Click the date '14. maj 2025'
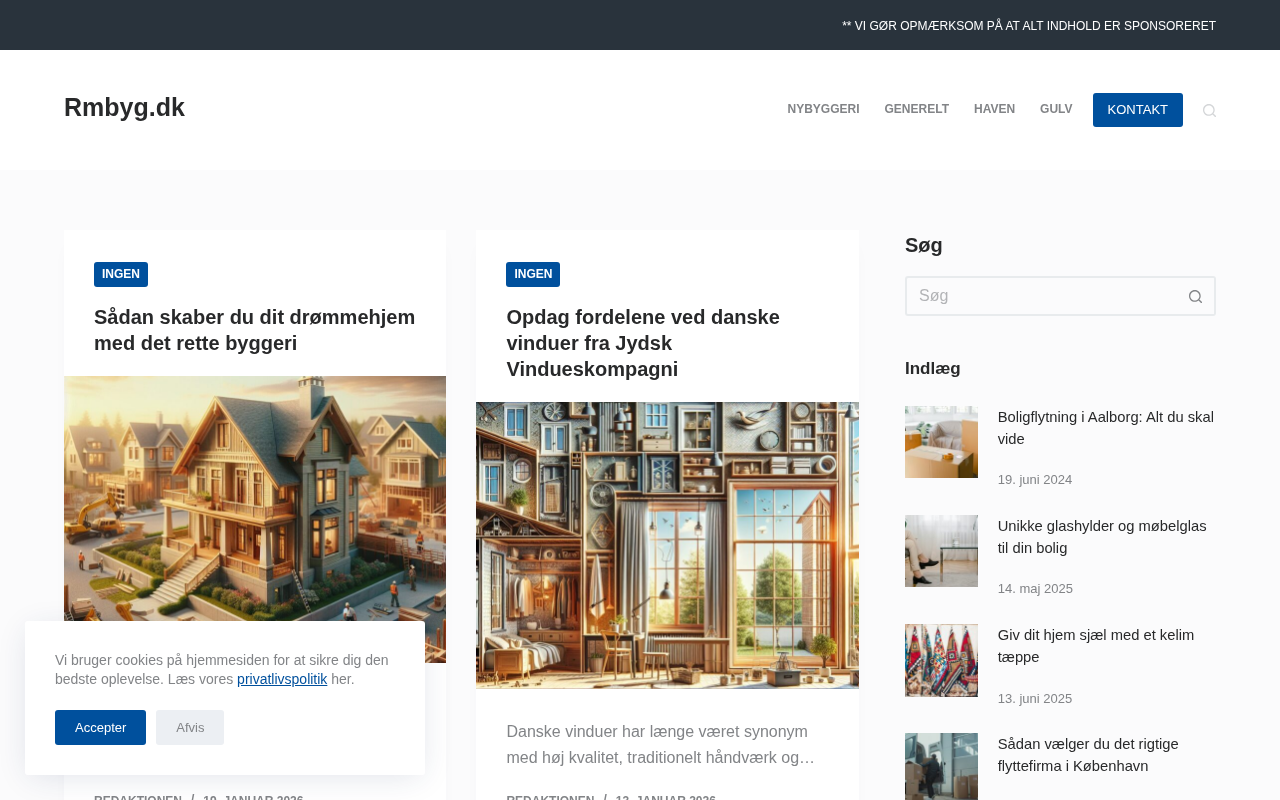 [1035, 589]
